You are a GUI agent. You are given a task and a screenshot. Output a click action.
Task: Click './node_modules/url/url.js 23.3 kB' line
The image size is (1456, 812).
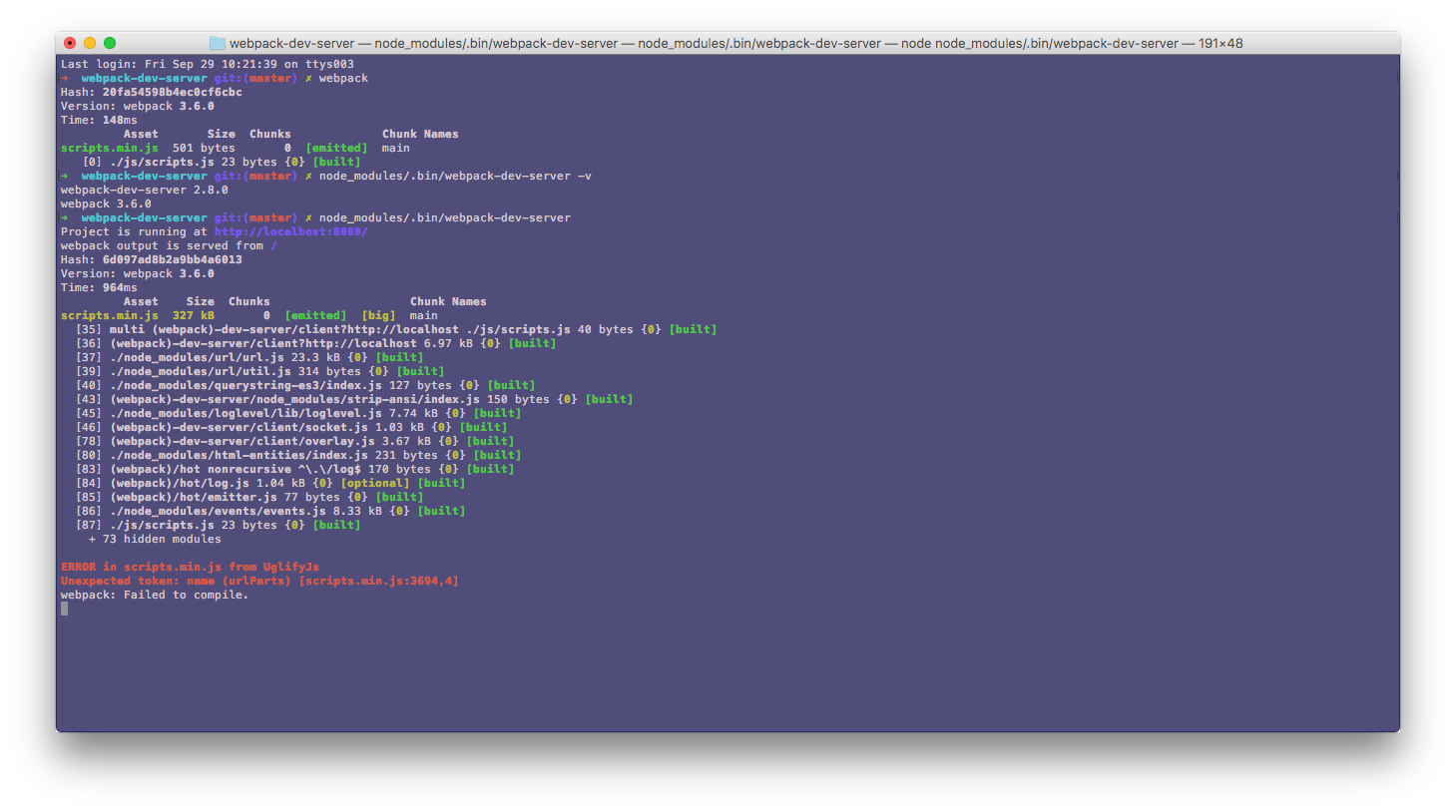coord(249,357)
